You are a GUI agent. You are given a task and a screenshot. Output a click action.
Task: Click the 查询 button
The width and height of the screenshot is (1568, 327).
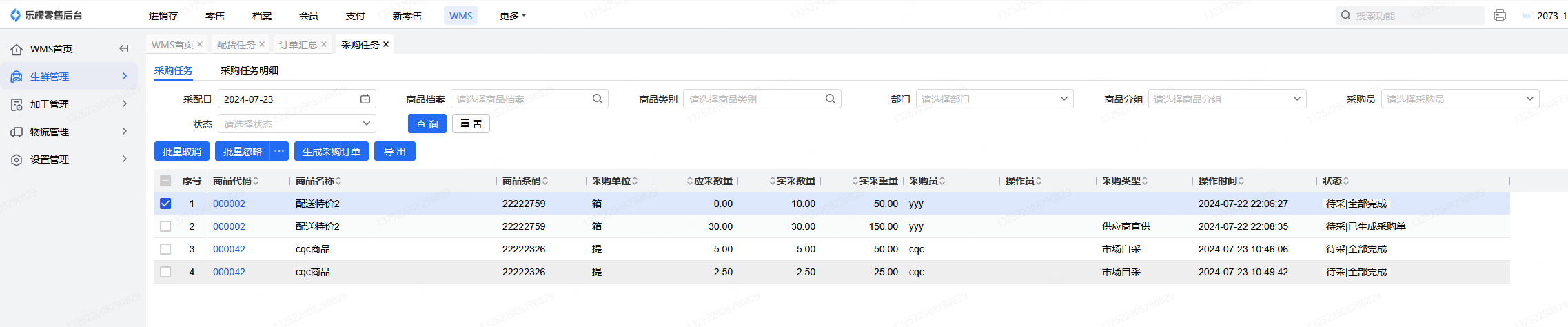(x=427, y=124)
